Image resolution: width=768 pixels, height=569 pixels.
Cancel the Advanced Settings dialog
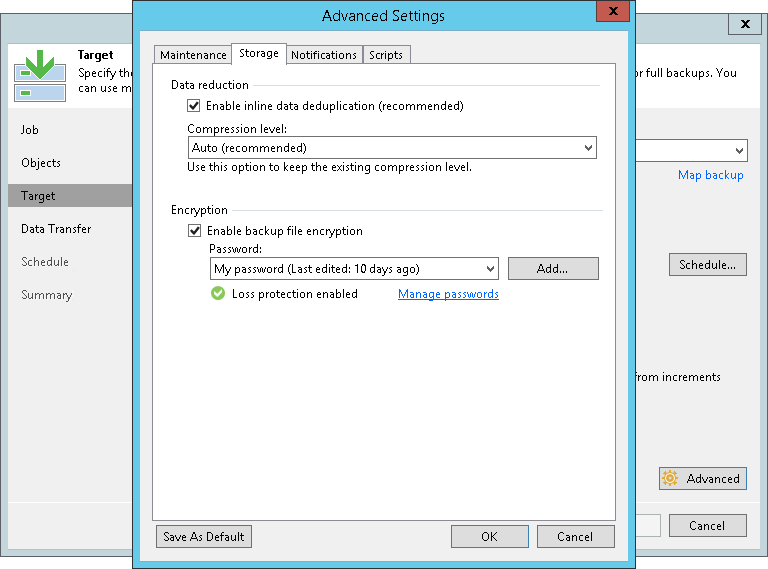(576, 537)
